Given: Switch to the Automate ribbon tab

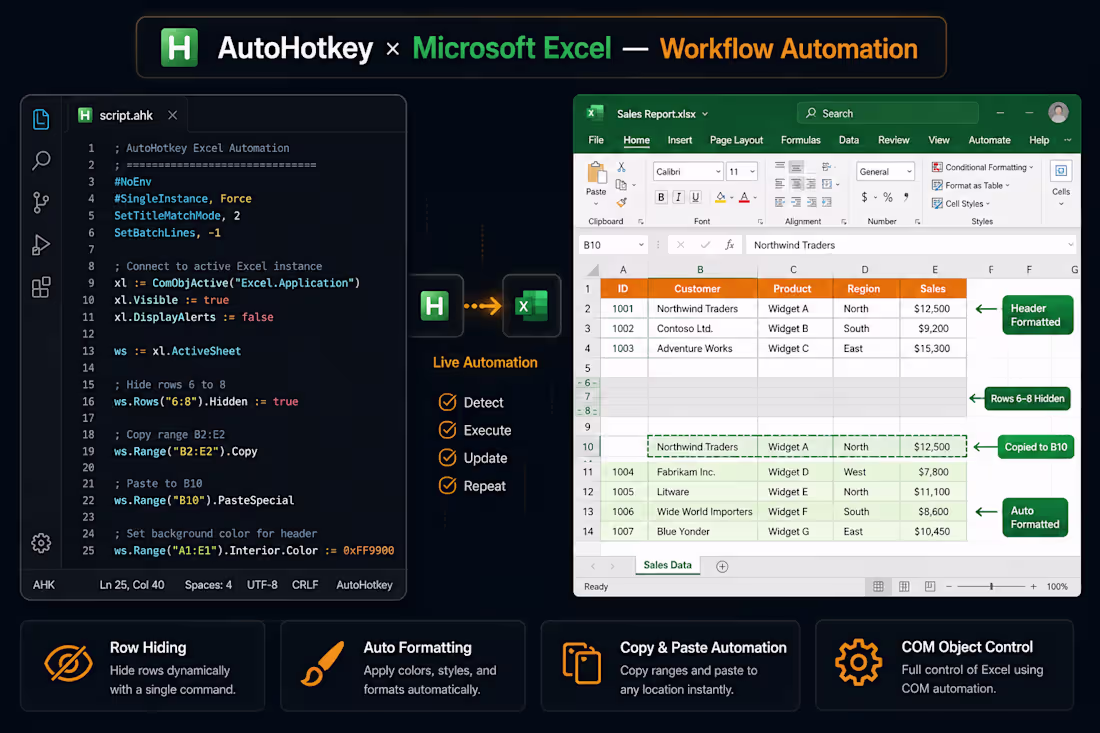Looking at the screenshot, I should pos(989,140).
